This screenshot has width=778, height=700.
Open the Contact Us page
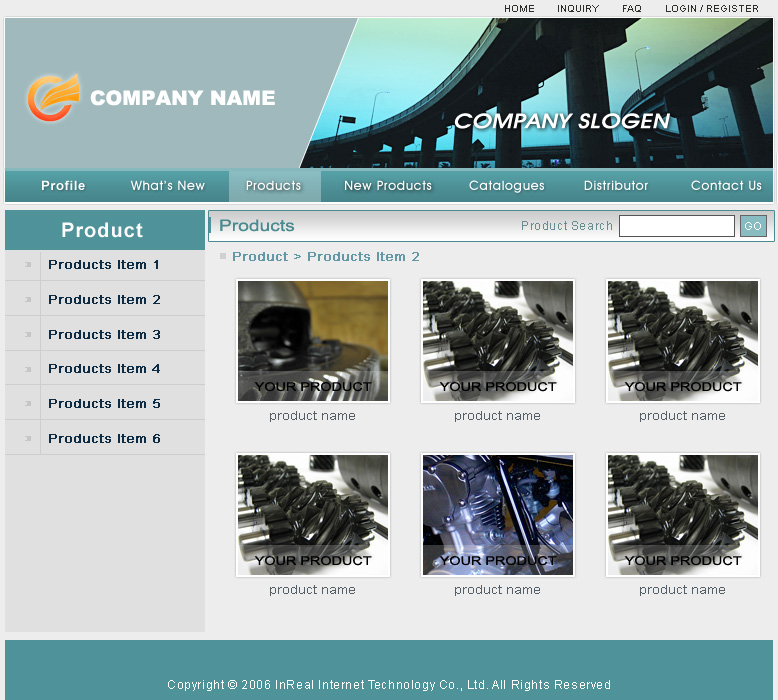[726, 186]
